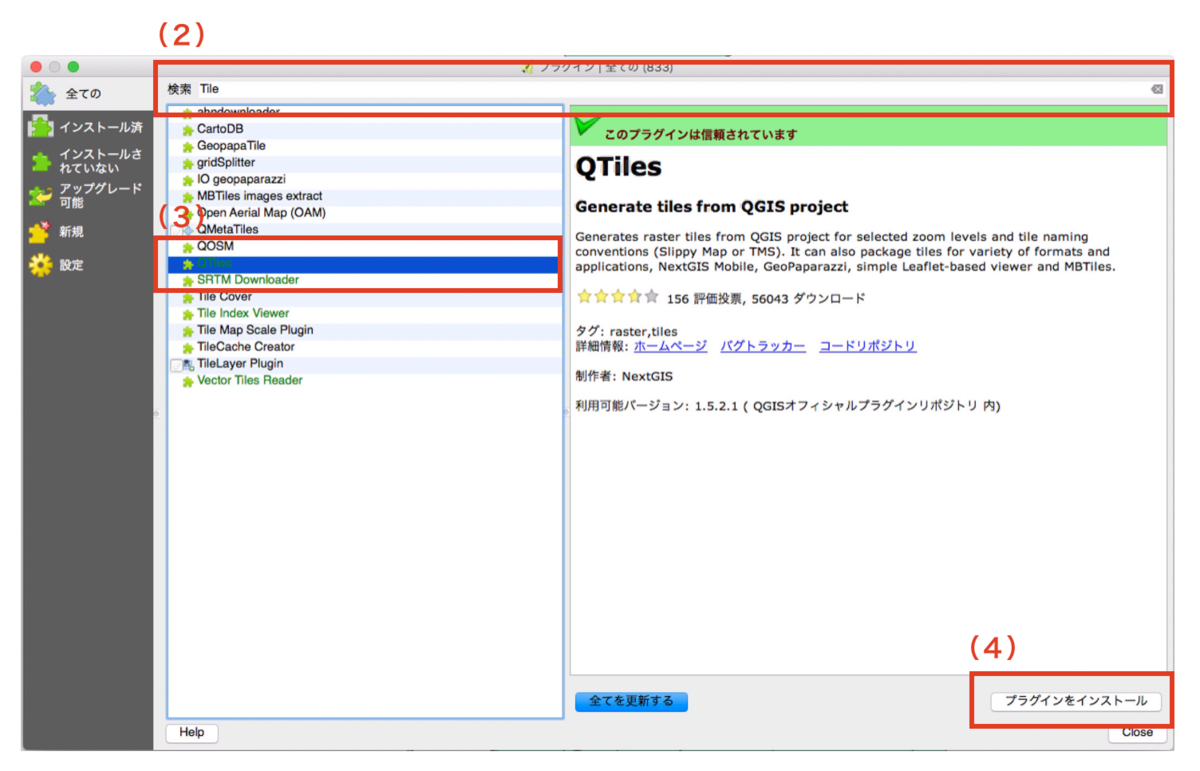Click the QOSM plugin puzzle icon
This screenshot has height=771, width=1200.
pos(187,247)
